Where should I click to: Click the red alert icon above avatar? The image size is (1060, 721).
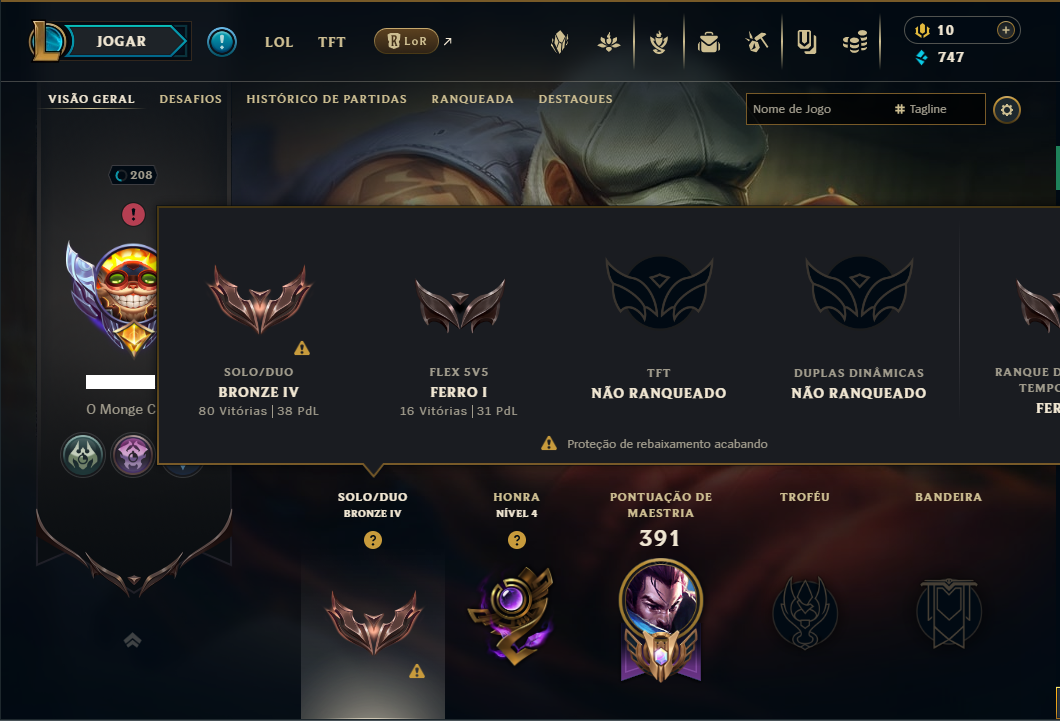pyautogui.click(x=133, y=215)
